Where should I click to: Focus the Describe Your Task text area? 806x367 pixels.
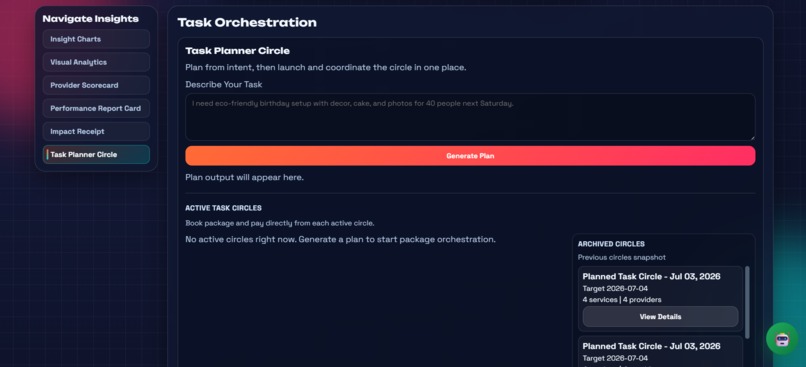point(470,117)
